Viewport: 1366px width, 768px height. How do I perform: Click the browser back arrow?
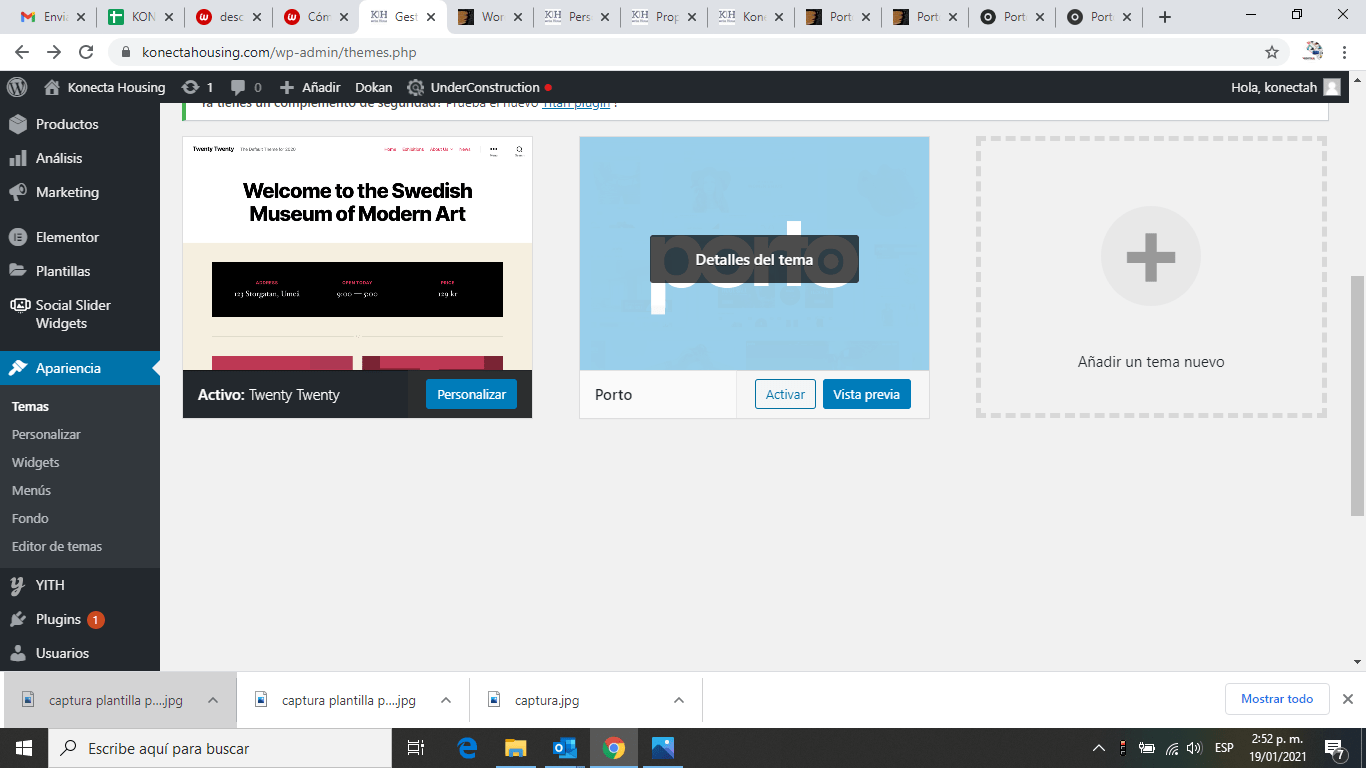[x=22, y=52]
